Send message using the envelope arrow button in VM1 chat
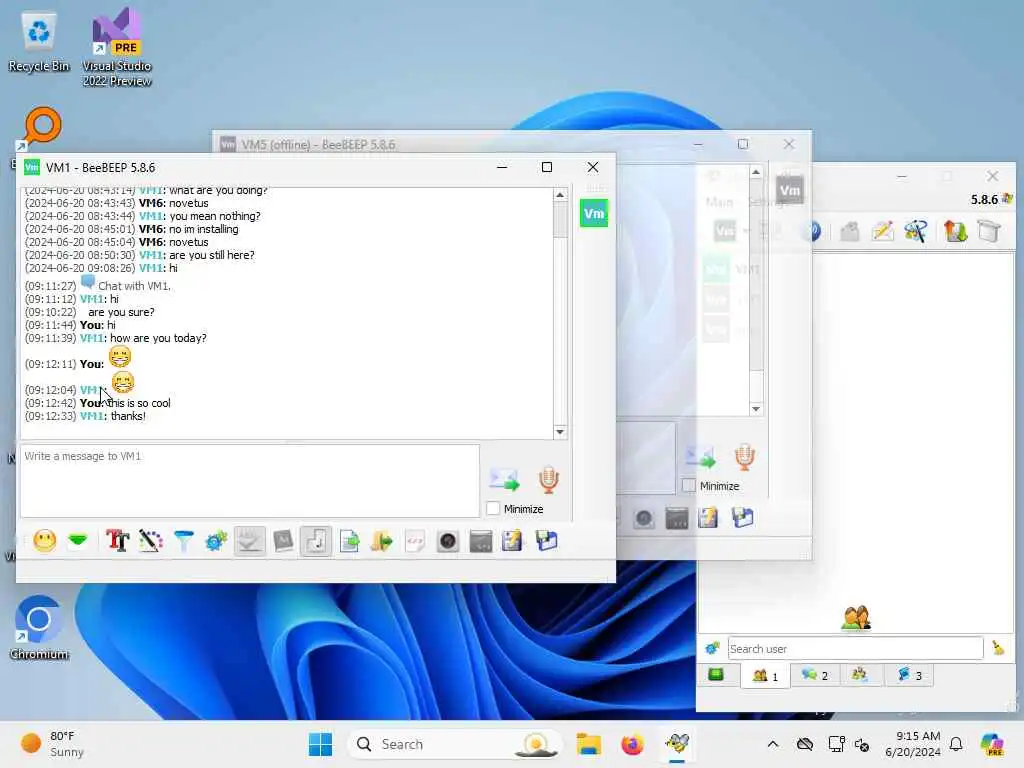The image size is (1024, 768). pyautogui.click(x=504, y=479)
